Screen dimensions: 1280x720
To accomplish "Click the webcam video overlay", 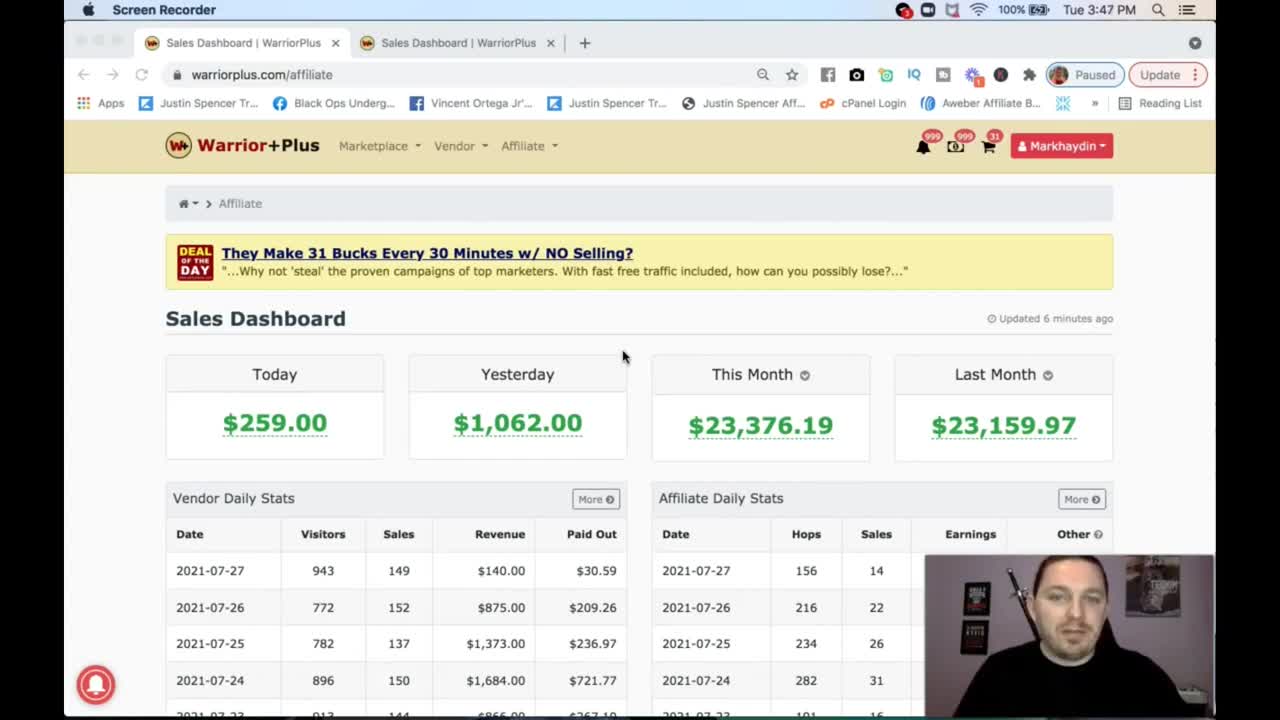I will (1069, 635).
